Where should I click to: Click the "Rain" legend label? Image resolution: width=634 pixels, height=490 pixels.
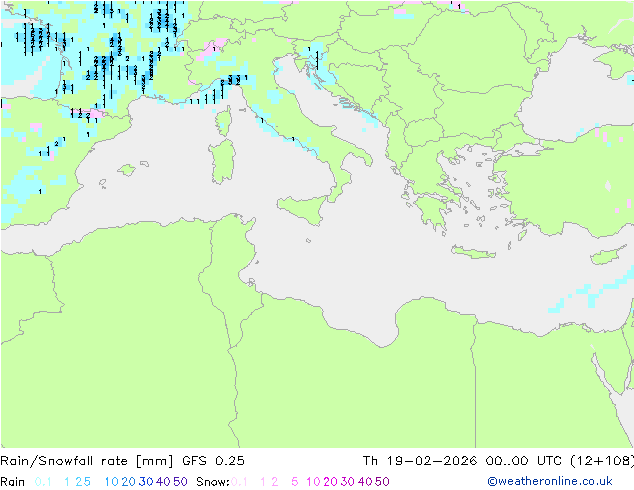pyautogui.click(x=13, y=482)
